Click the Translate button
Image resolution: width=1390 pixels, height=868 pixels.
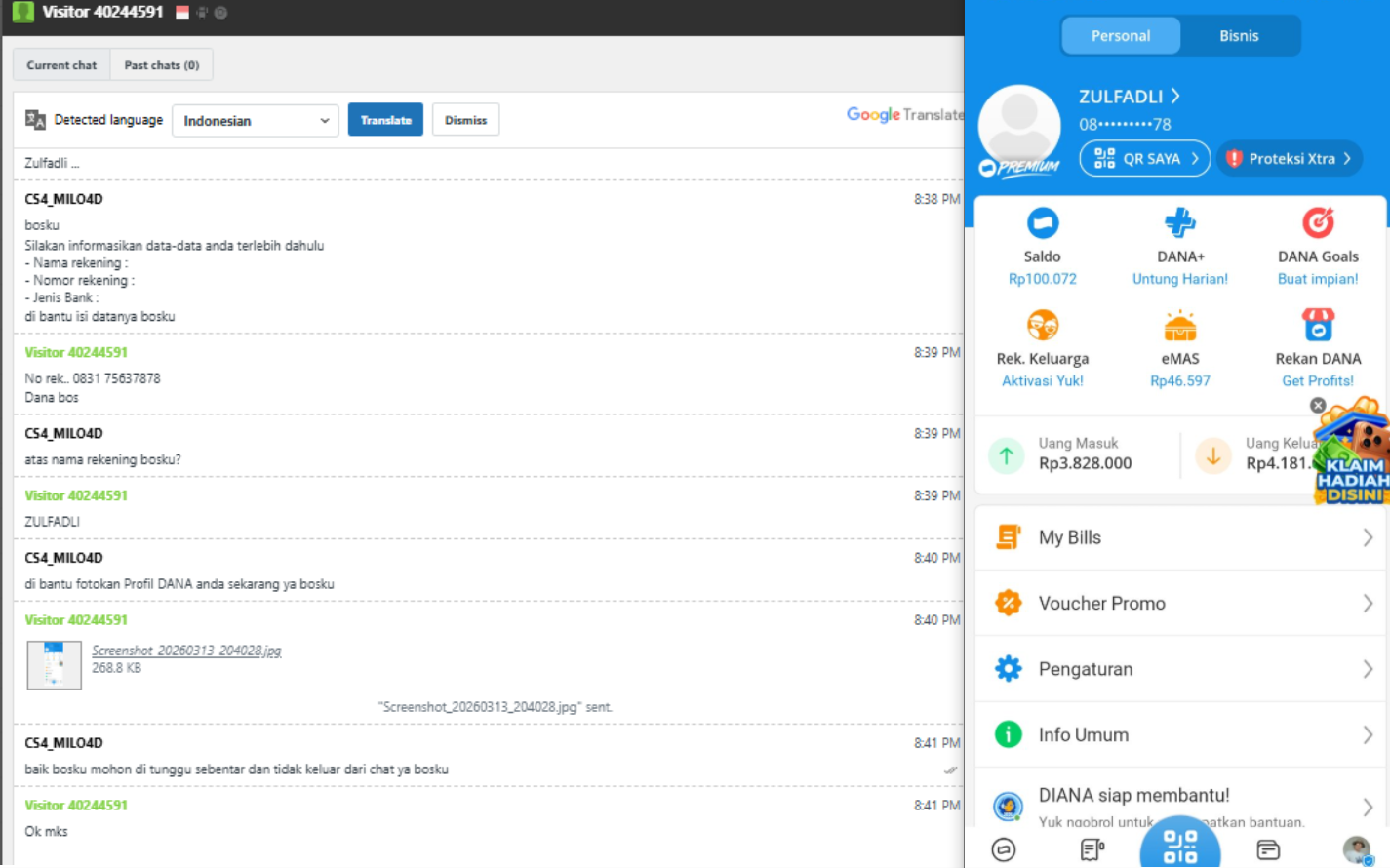pos(385,120)
